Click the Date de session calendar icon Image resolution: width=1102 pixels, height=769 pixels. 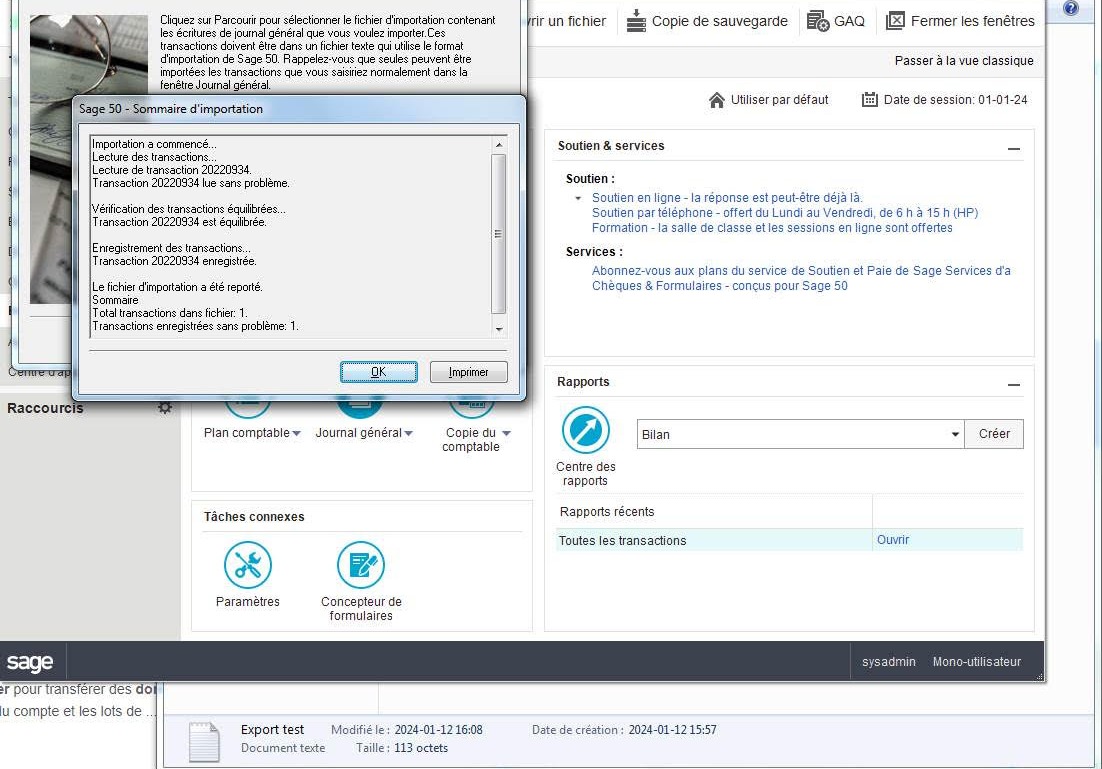[869, 100]
